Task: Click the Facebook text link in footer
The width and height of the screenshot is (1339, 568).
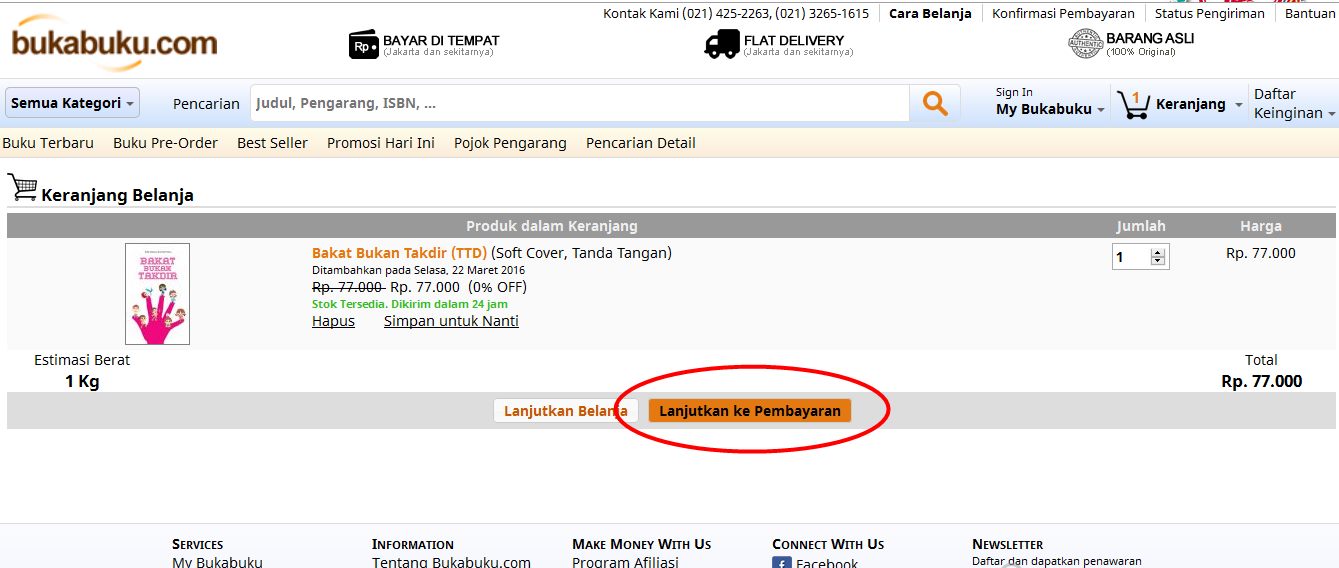Action: [x=827, y=563]
